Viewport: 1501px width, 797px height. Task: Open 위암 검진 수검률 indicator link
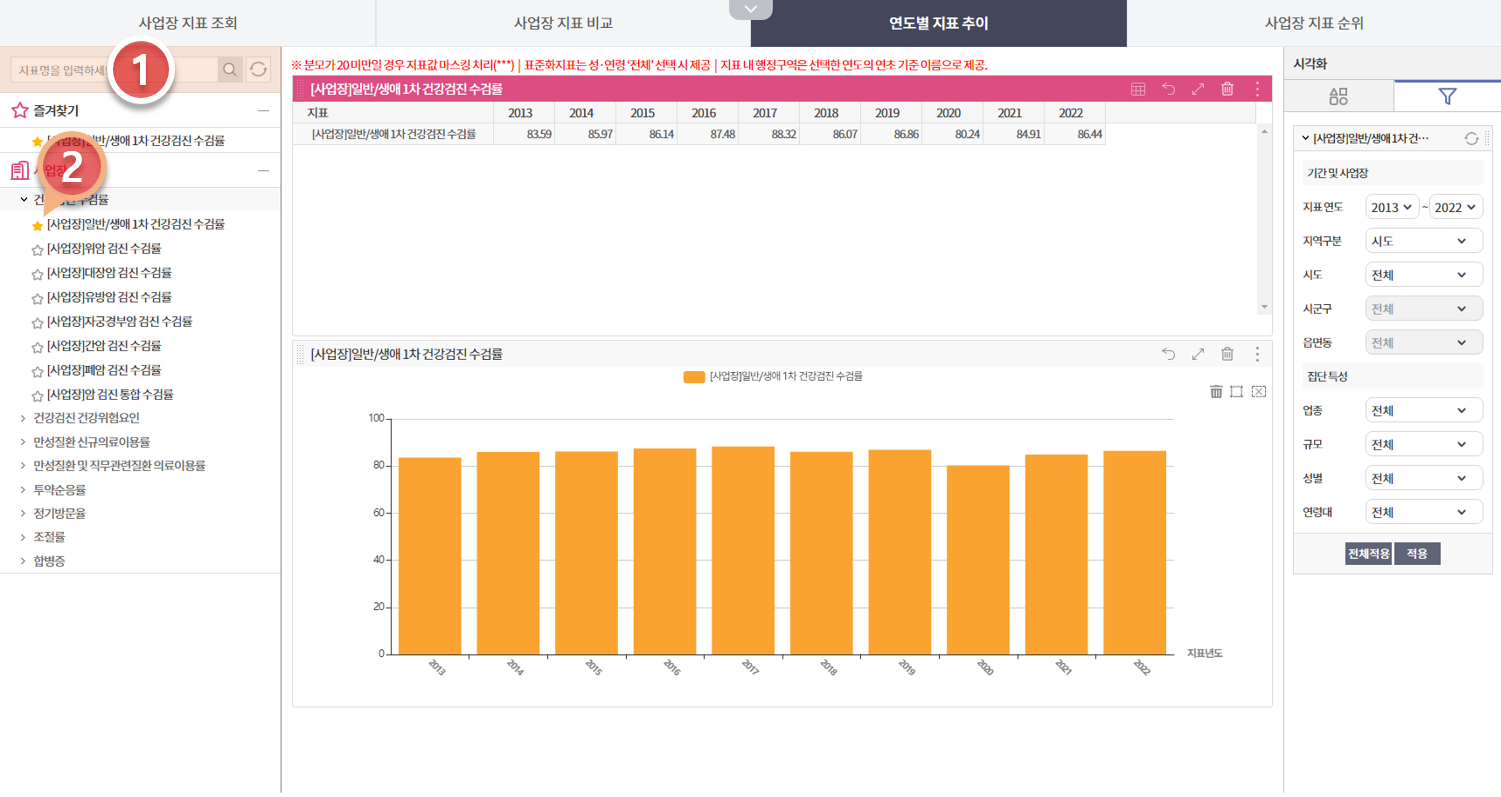(104, 249)
